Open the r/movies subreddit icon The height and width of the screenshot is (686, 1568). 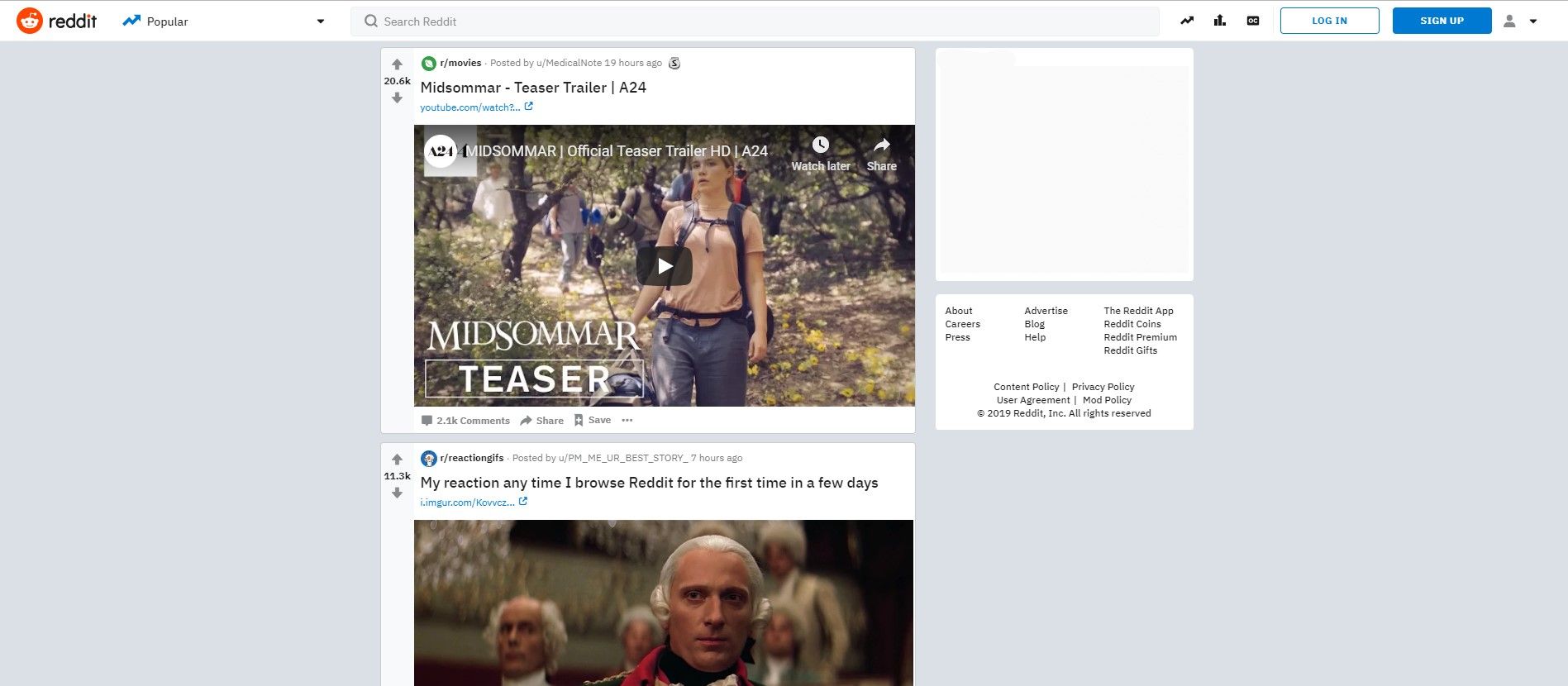pyautogui.click(x=428, y=64)
